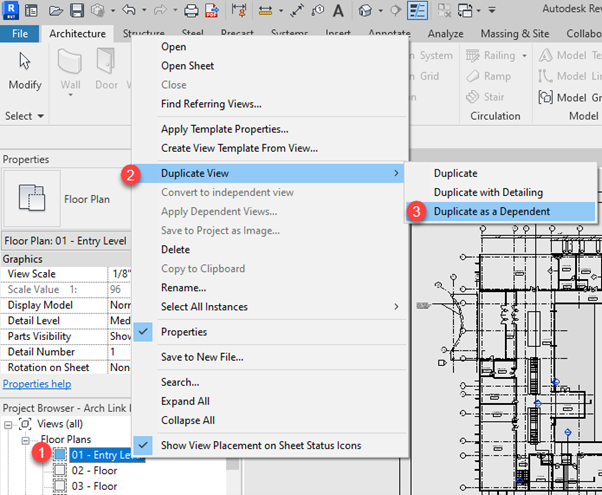
Task: Click Expand All in context menu
Action: click(x=270, y=401)
